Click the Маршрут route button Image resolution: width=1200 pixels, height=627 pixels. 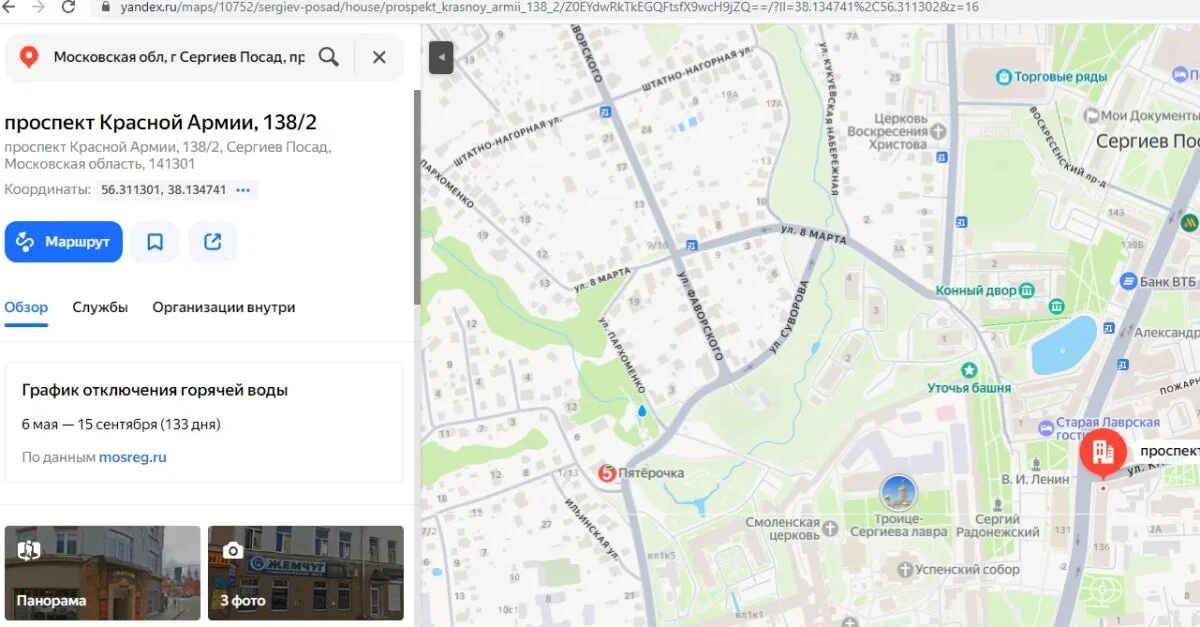(63, 242)
